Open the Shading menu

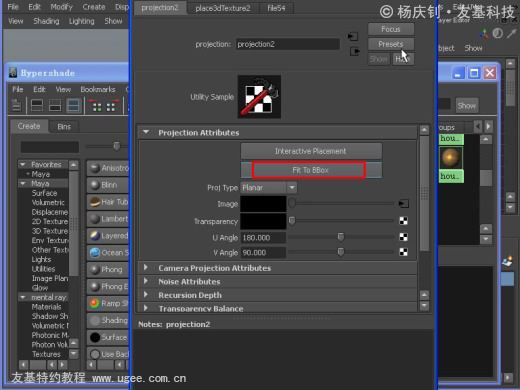(46, 21)
